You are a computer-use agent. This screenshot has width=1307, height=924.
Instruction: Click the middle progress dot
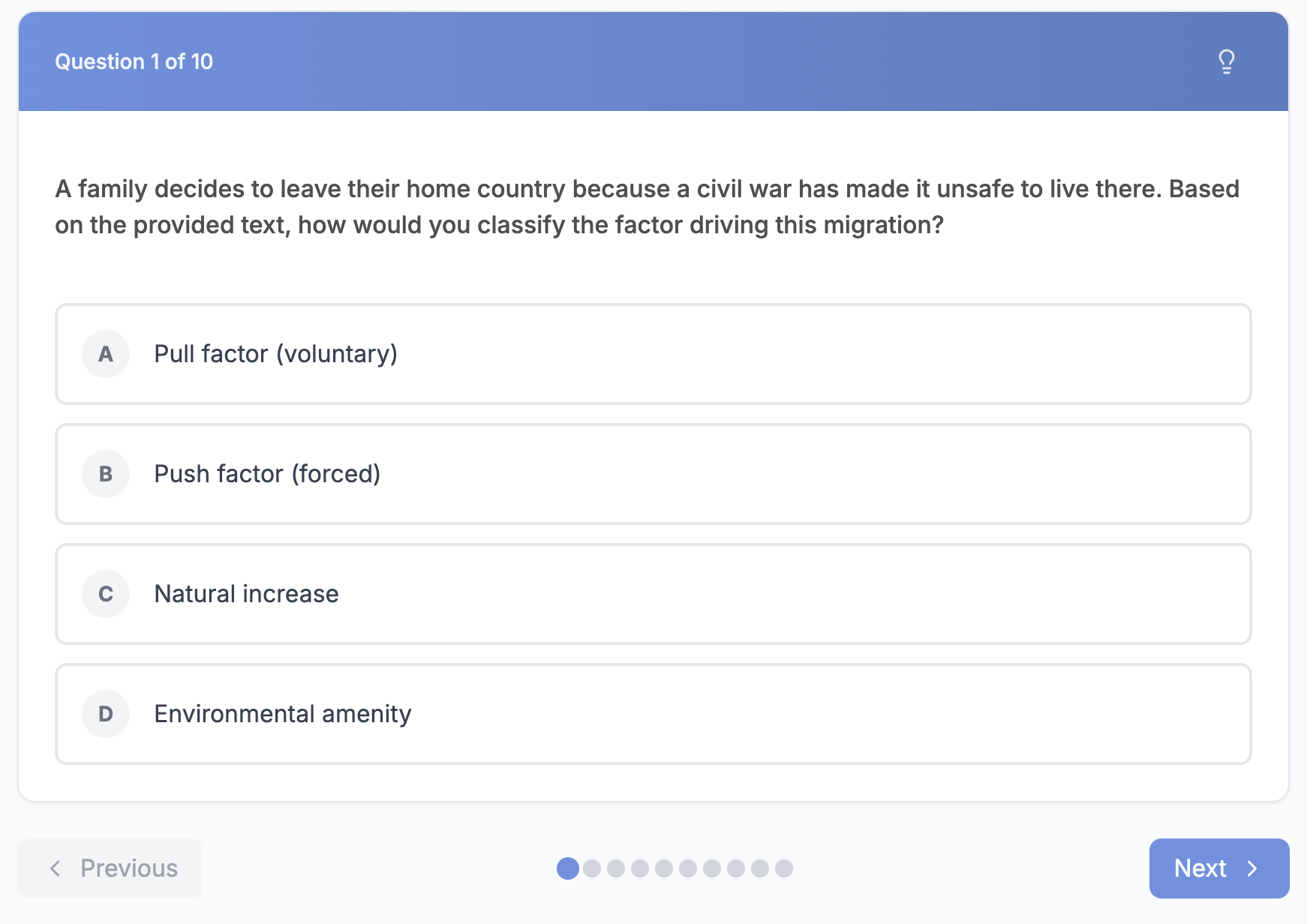(675, 868)
